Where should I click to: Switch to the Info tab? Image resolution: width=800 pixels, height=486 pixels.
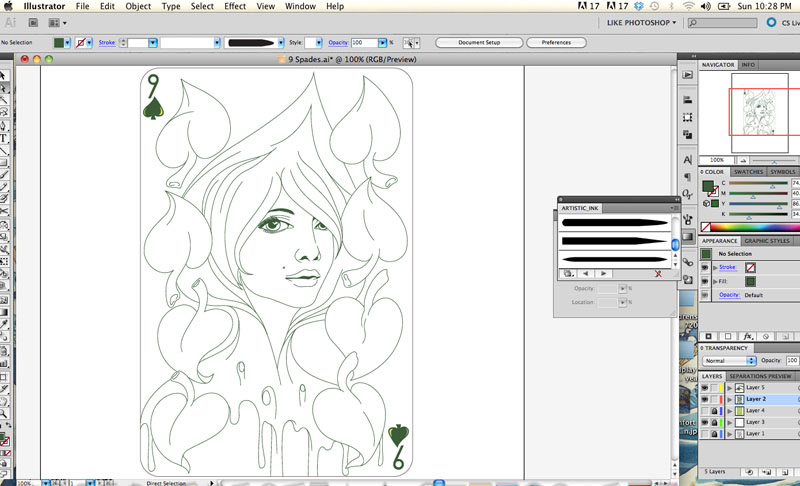[x=748, y=65]
